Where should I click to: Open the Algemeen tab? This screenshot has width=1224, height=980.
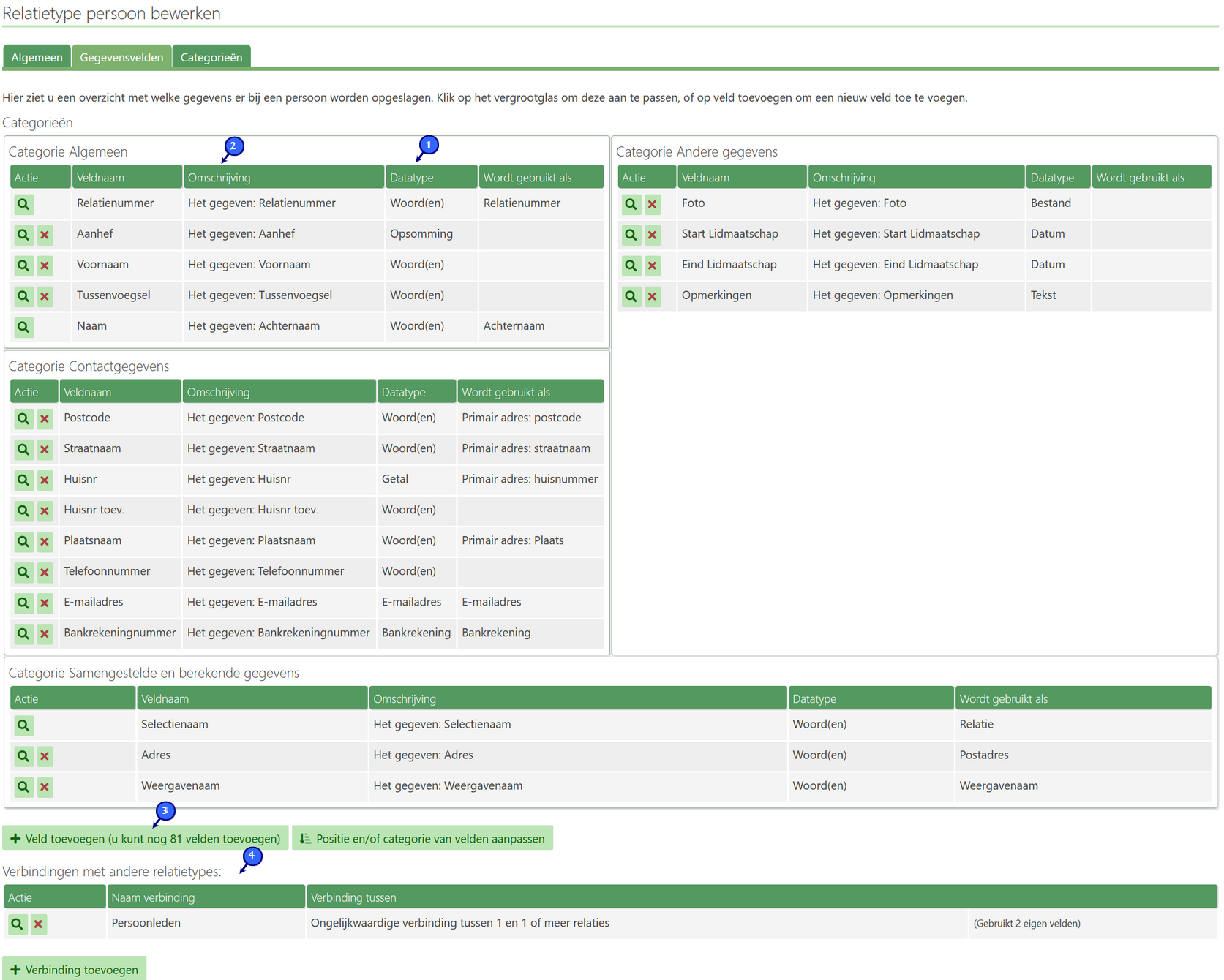click(x=37, y=57)
